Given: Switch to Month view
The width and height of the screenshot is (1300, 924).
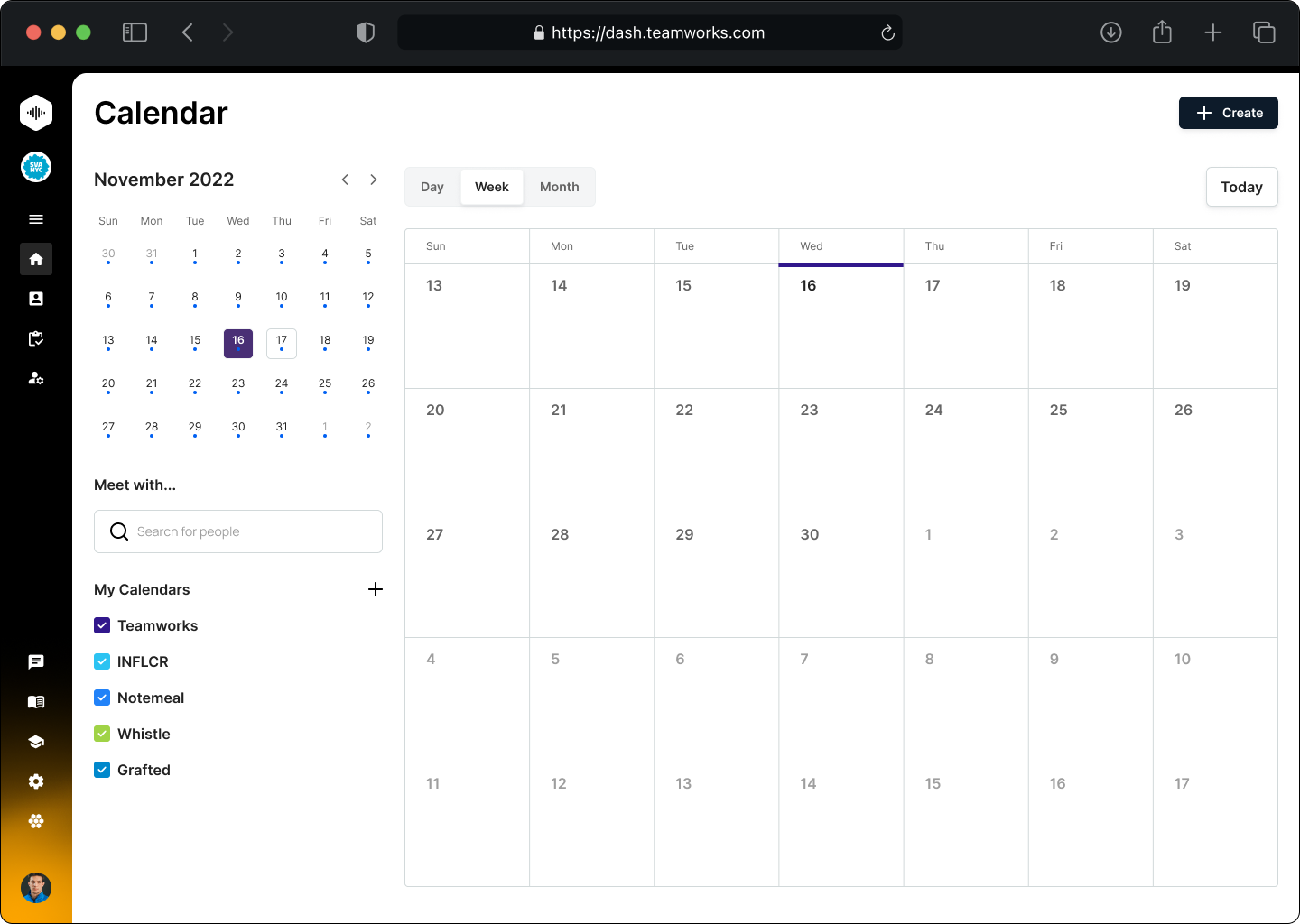Looking at the screenshot, I should [x=559, y=187].
